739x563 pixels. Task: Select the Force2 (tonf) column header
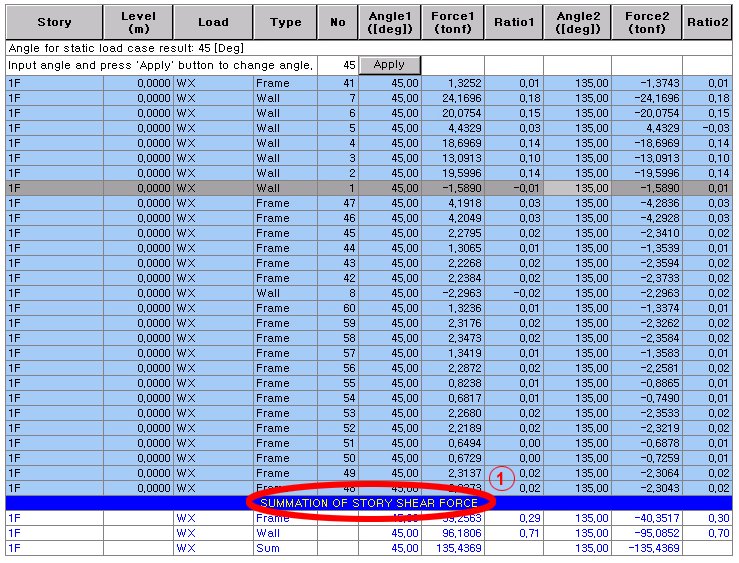click(x=647, y=21)
